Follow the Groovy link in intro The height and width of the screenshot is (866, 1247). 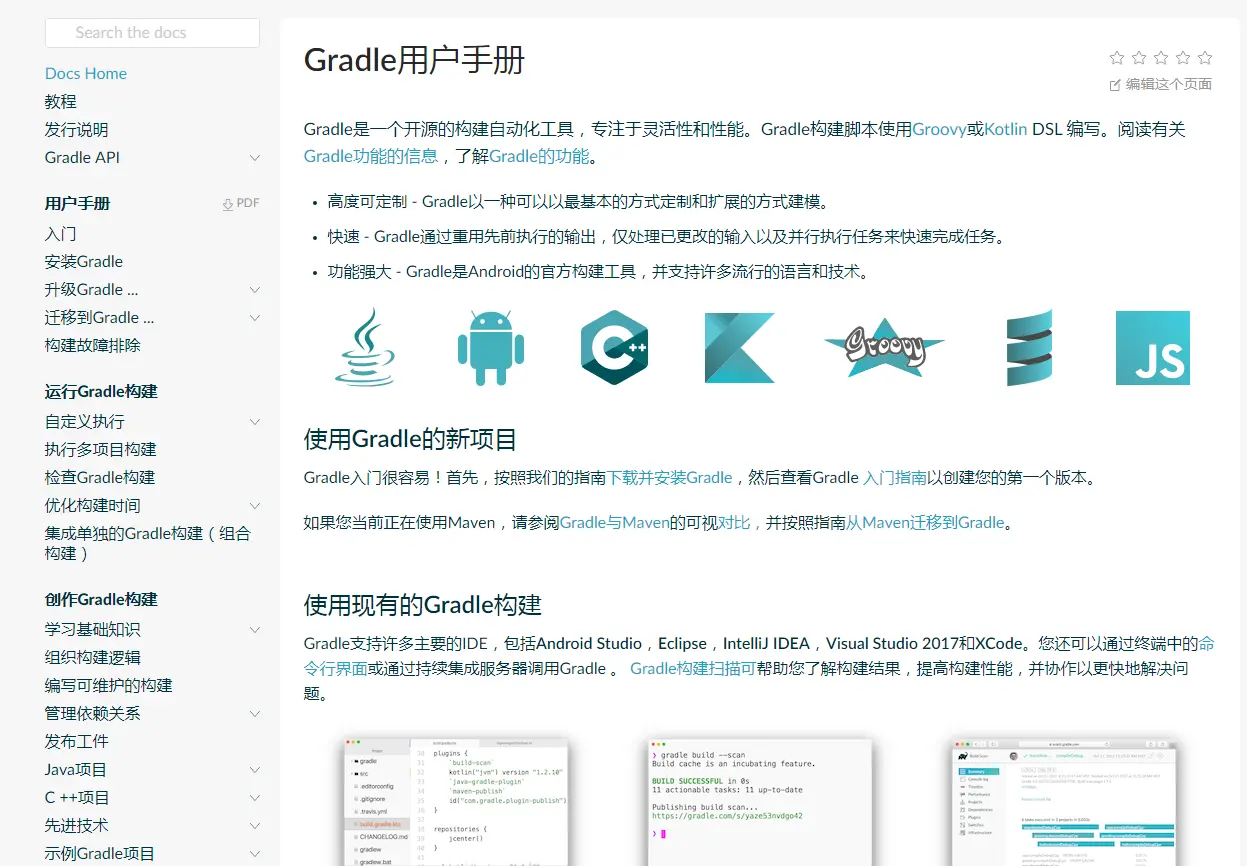click(939, 129)
